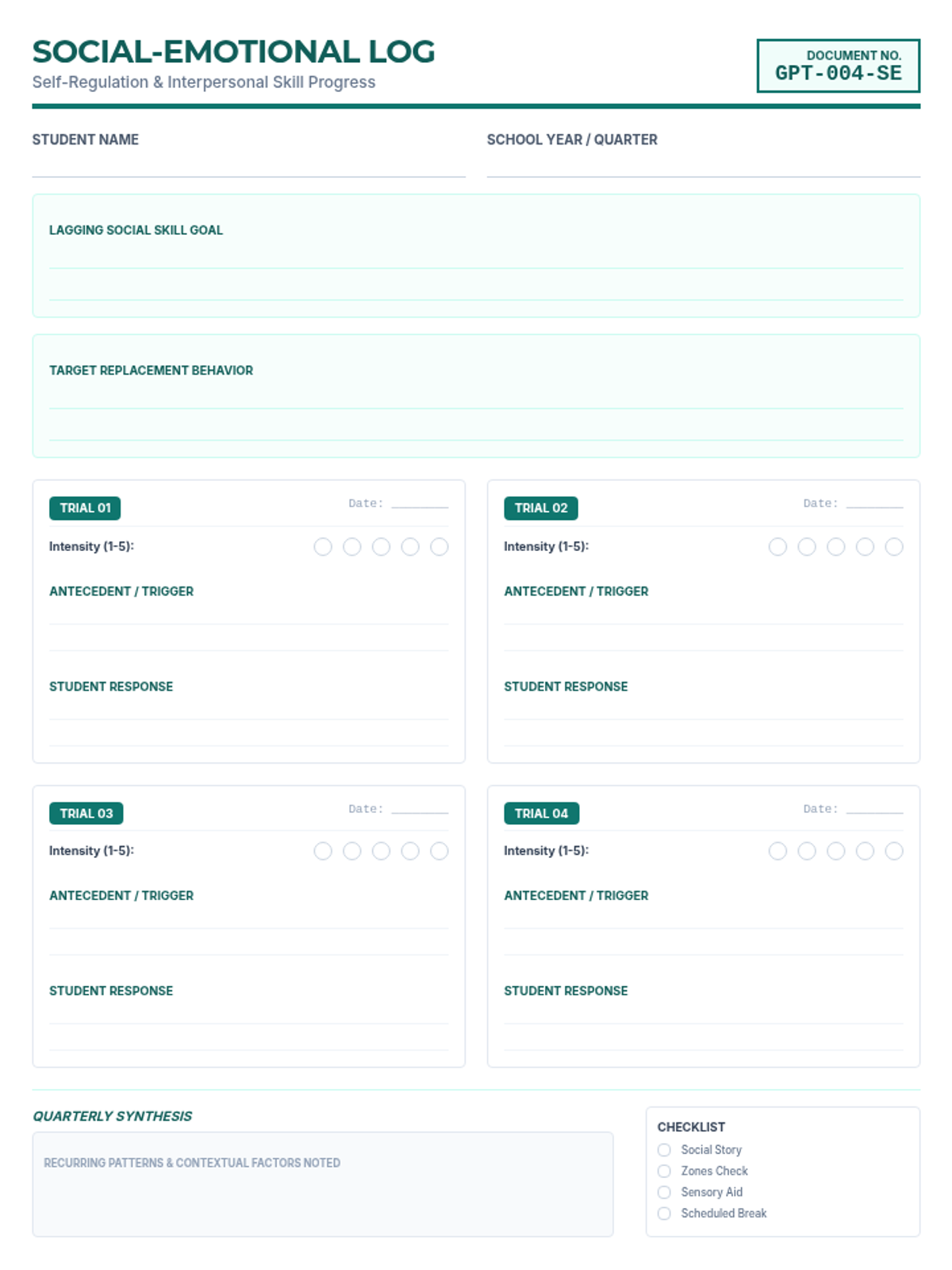
Task: Enter the Trial 04 Date line
Action: tap(874, 808)
